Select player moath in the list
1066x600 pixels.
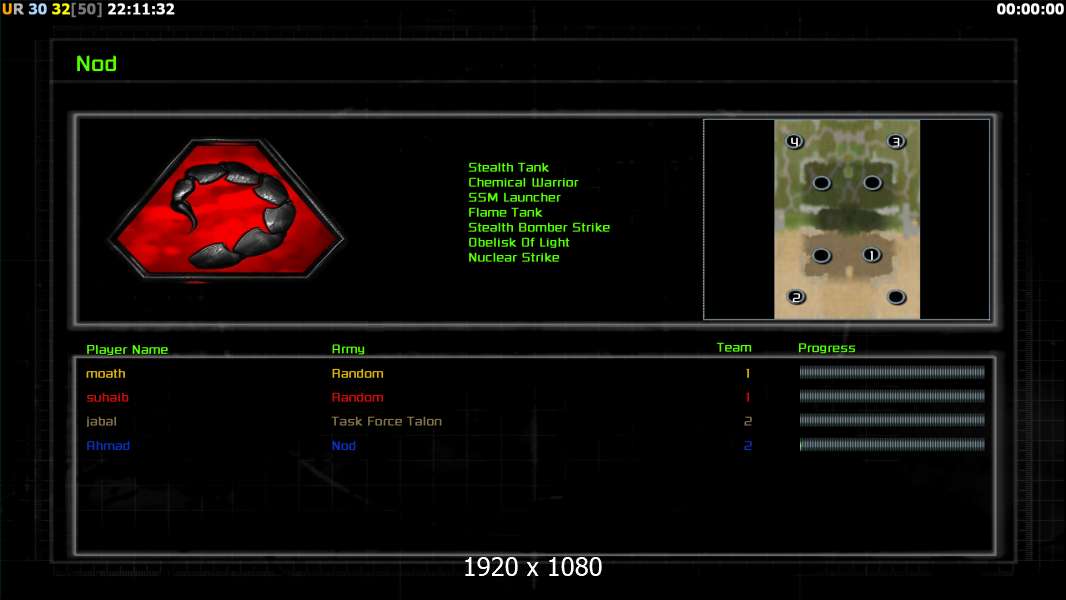(x=105, y=373)
